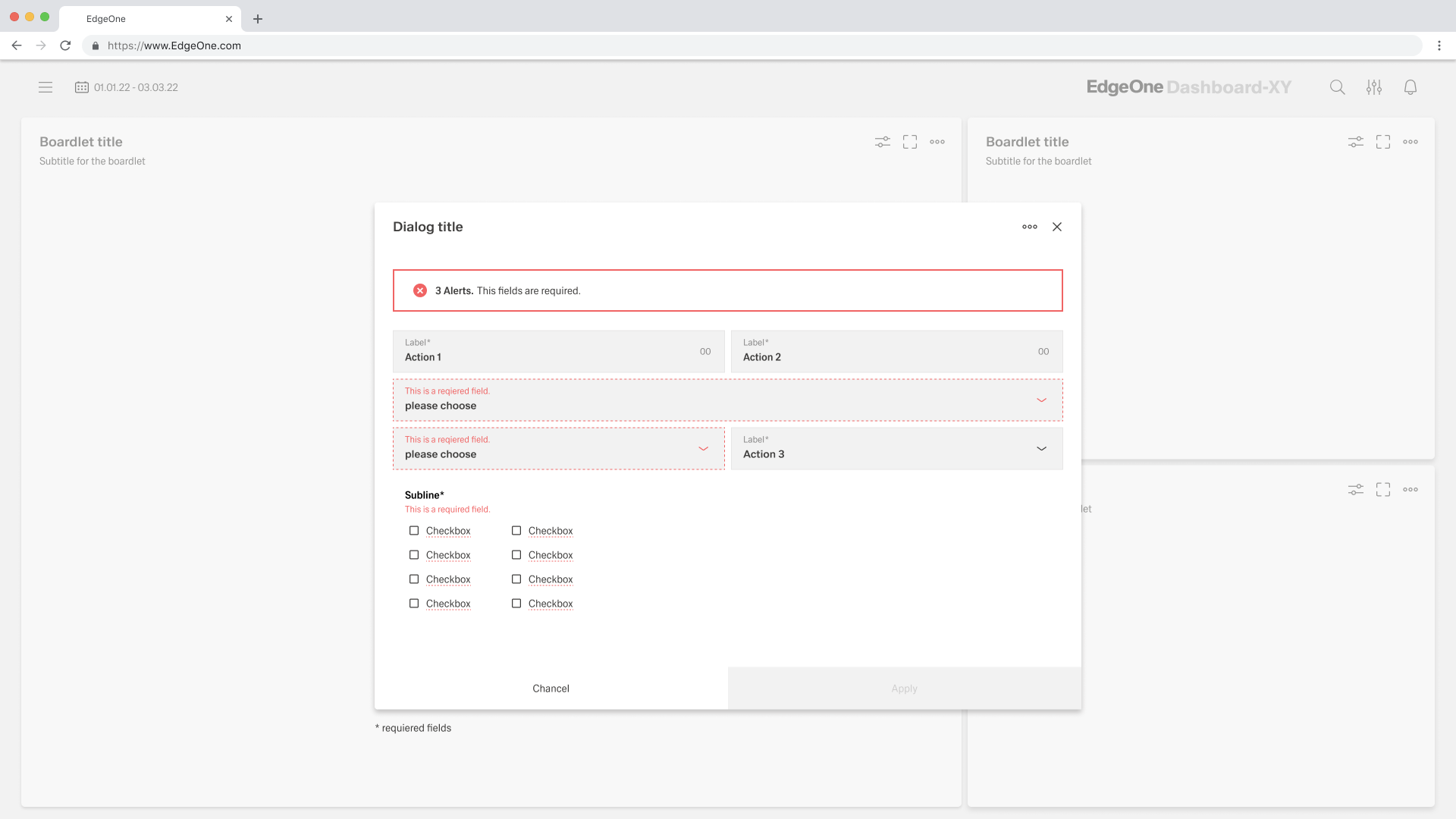
Task: Open the date range calendar picker
Action: click(x=81, y=87)
